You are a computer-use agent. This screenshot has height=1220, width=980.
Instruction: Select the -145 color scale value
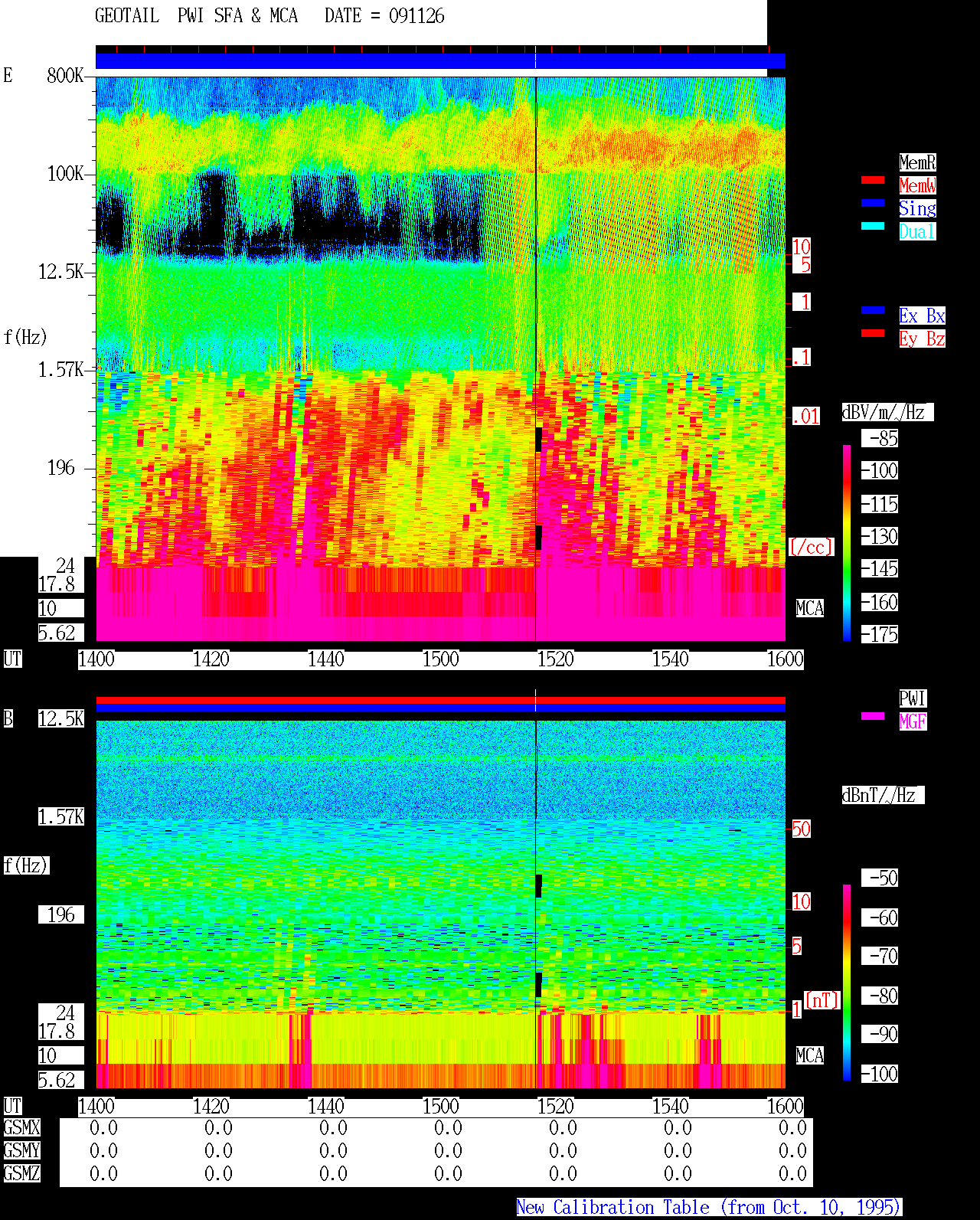coord(880,568)
